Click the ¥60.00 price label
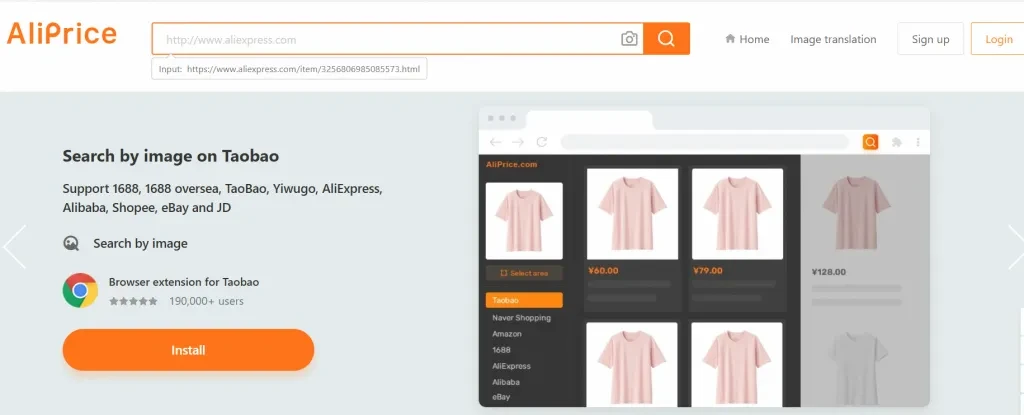This screenshot has width=1024, height=415. 603,271
